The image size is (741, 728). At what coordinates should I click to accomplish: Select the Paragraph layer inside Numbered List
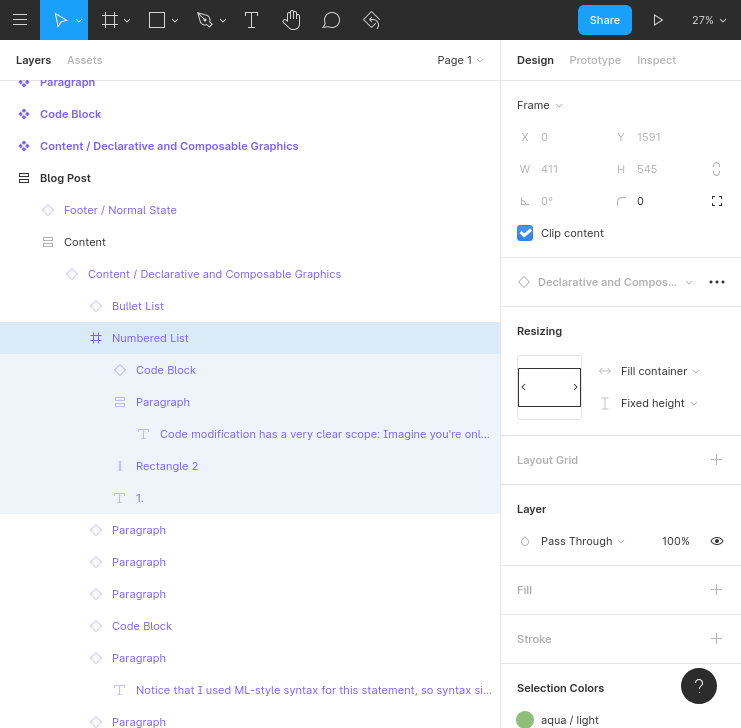(x=250, y=402)
